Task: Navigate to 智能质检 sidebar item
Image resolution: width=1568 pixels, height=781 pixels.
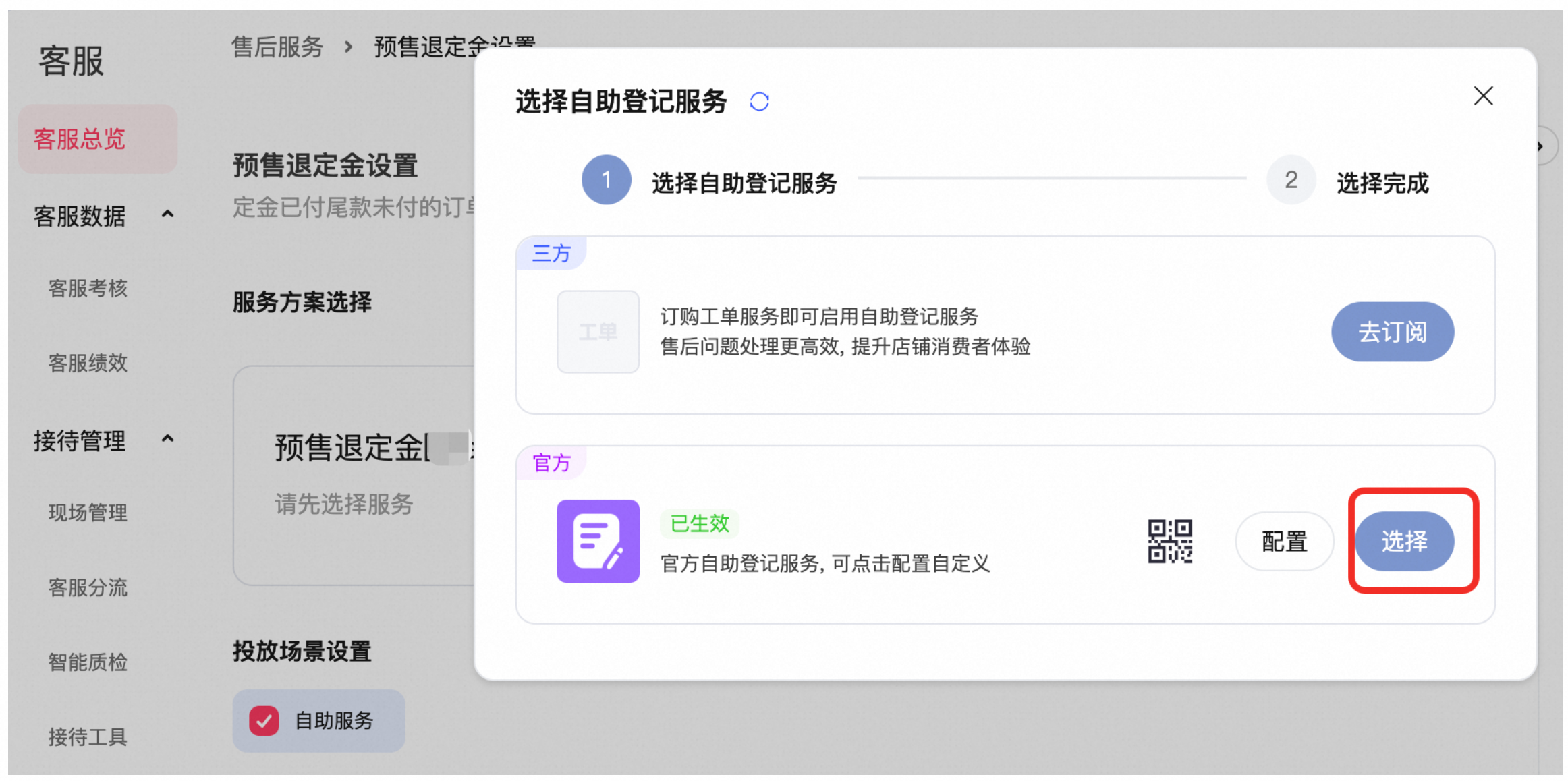Action: click(88, 663)
